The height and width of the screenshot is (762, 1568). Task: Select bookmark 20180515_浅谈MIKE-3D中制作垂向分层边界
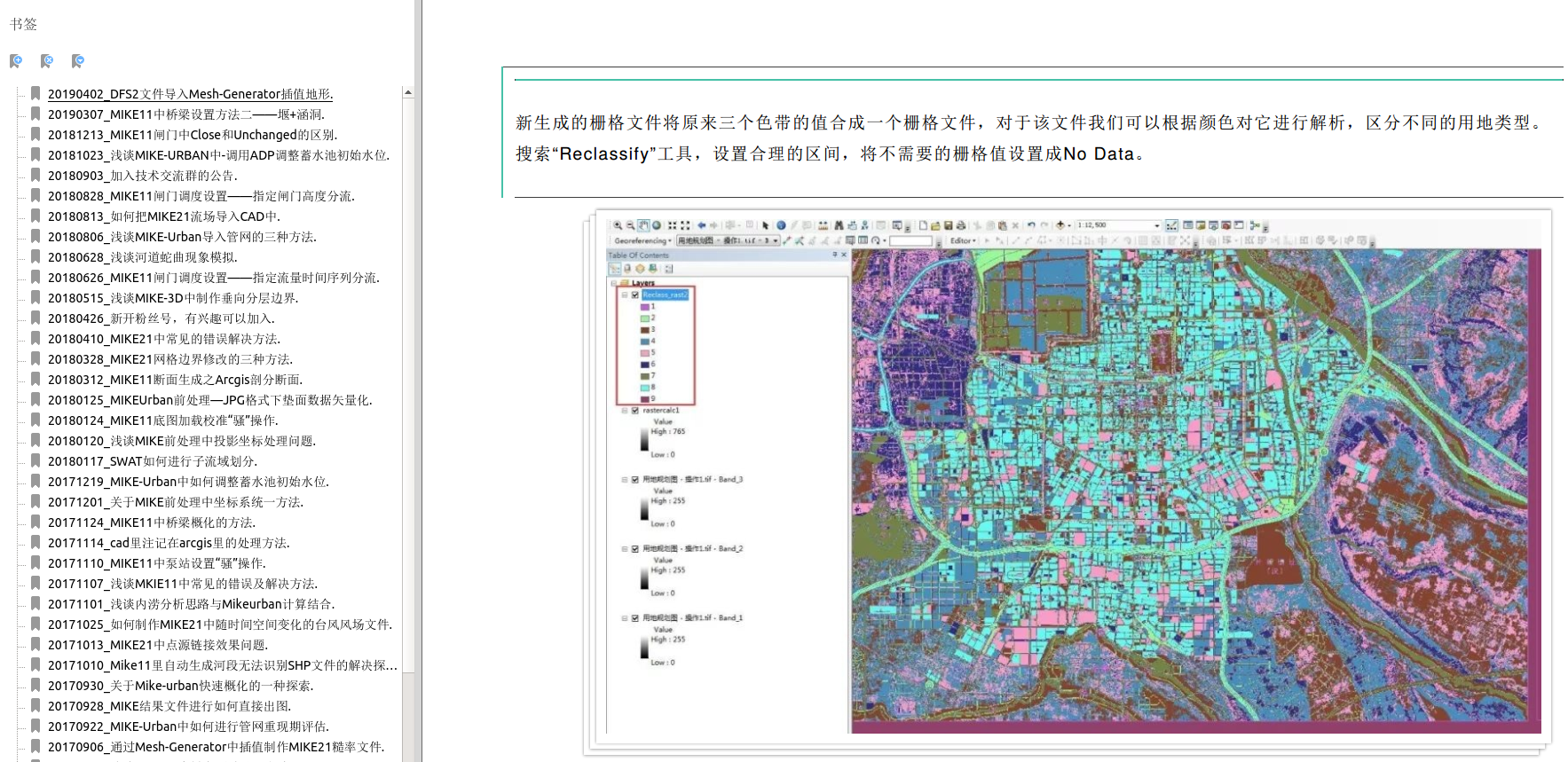point(173,298)
